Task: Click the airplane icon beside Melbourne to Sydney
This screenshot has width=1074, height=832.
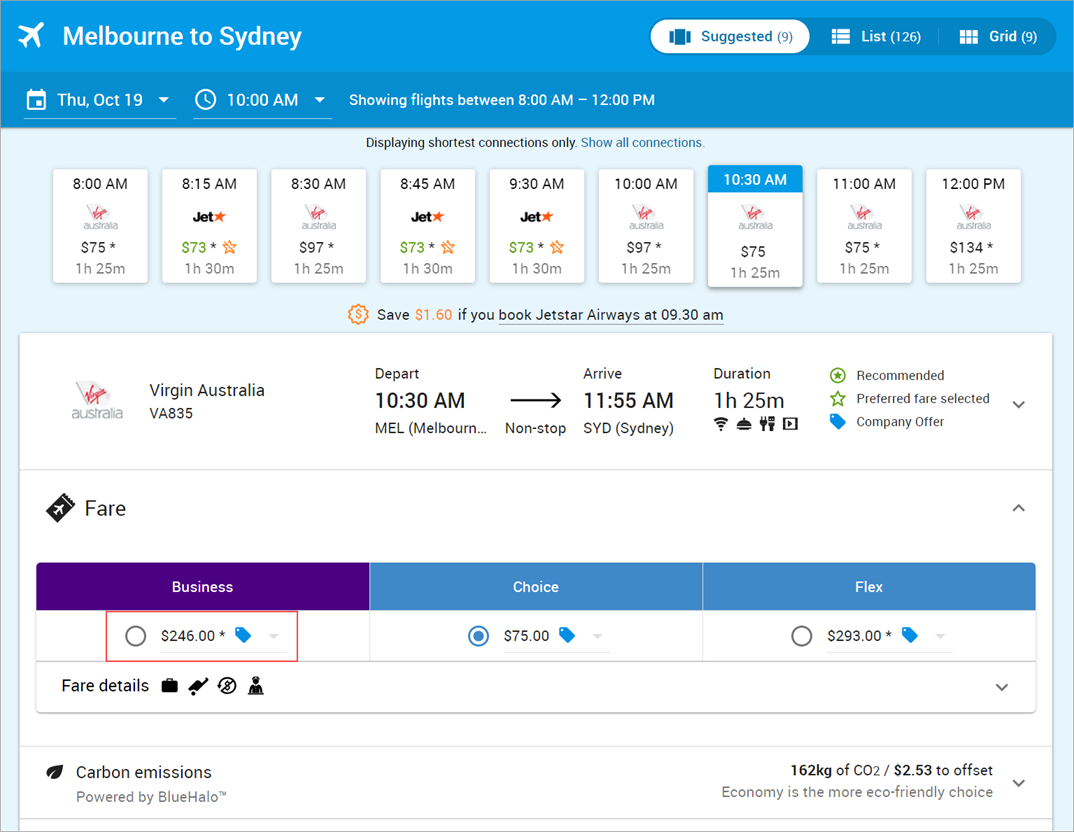Action: [x=31, y=36]
